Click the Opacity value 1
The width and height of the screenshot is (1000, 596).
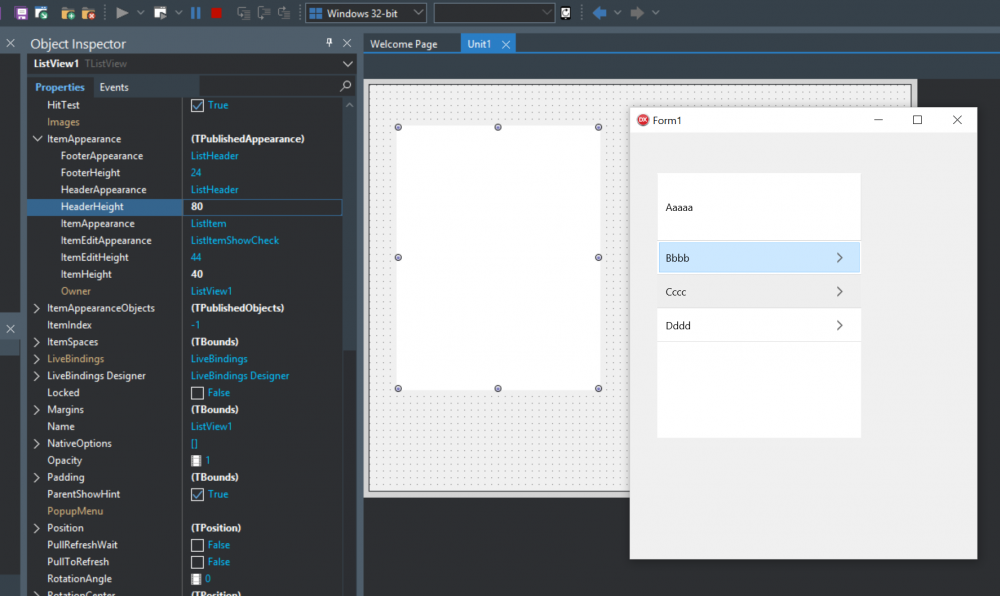pyautogui.click(x=207, y=460)
